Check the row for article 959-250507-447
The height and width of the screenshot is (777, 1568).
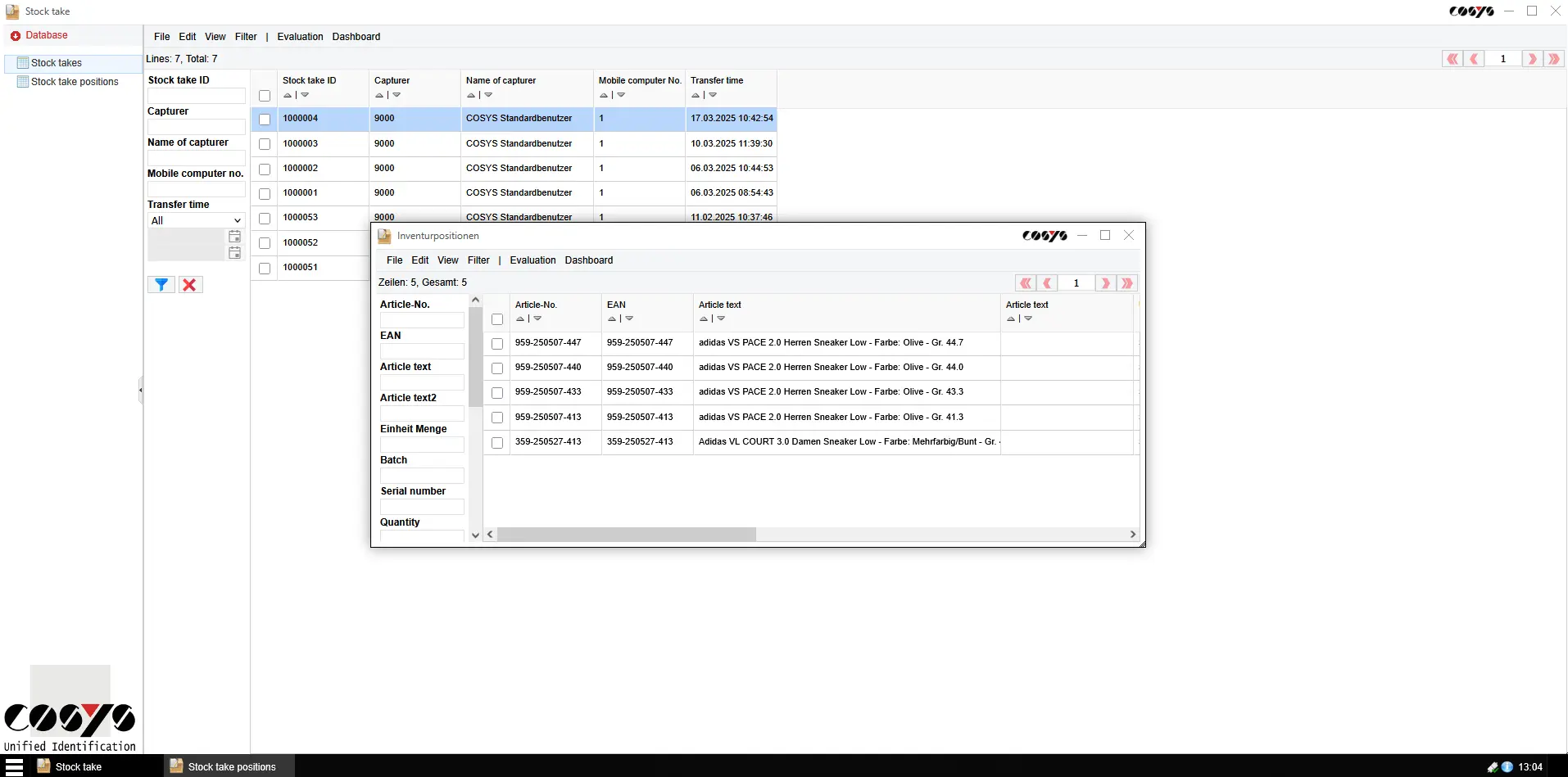pyautogui.click(x=497, y=344)
